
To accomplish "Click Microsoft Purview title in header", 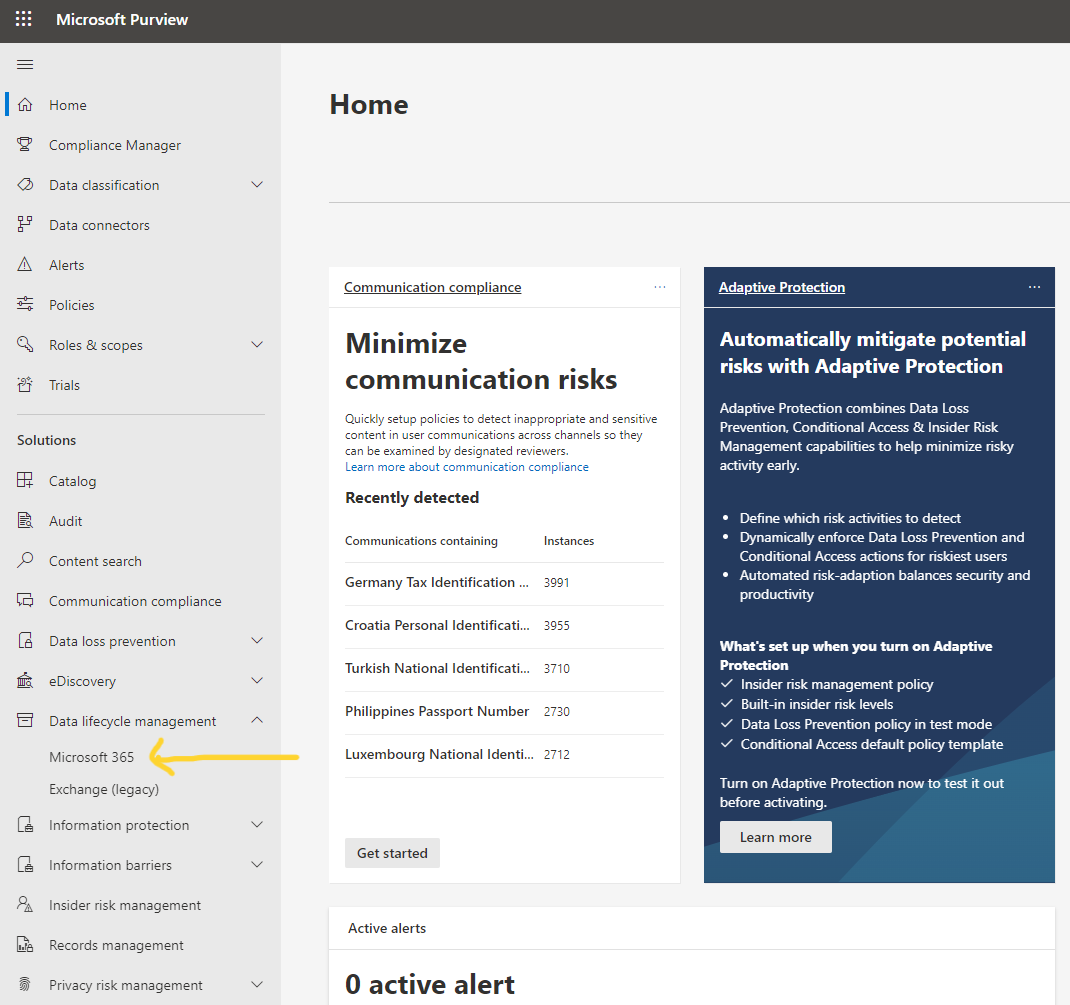I will click(x=122, y=20).
